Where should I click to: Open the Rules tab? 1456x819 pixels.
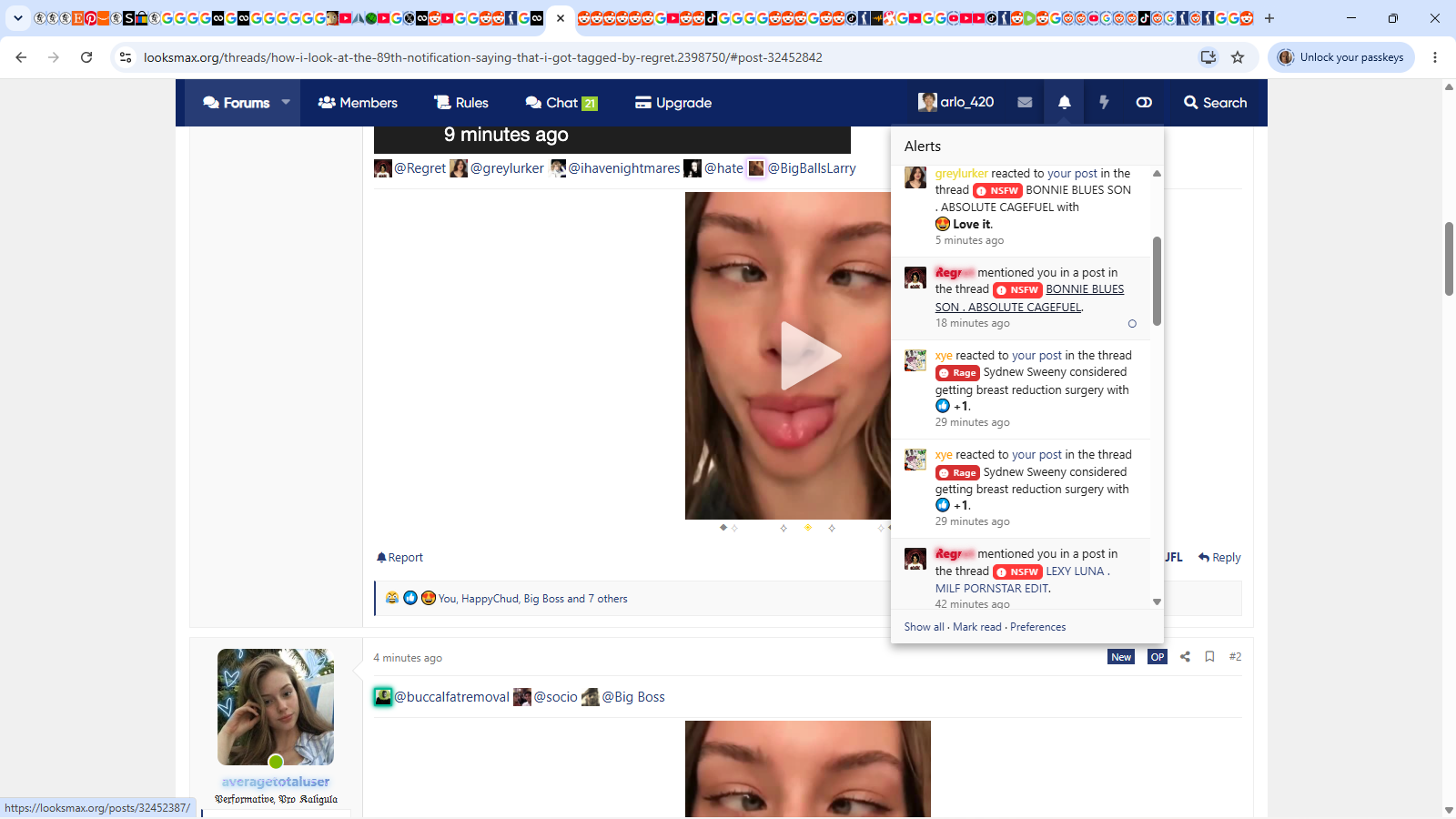click(x=461, y=103)
